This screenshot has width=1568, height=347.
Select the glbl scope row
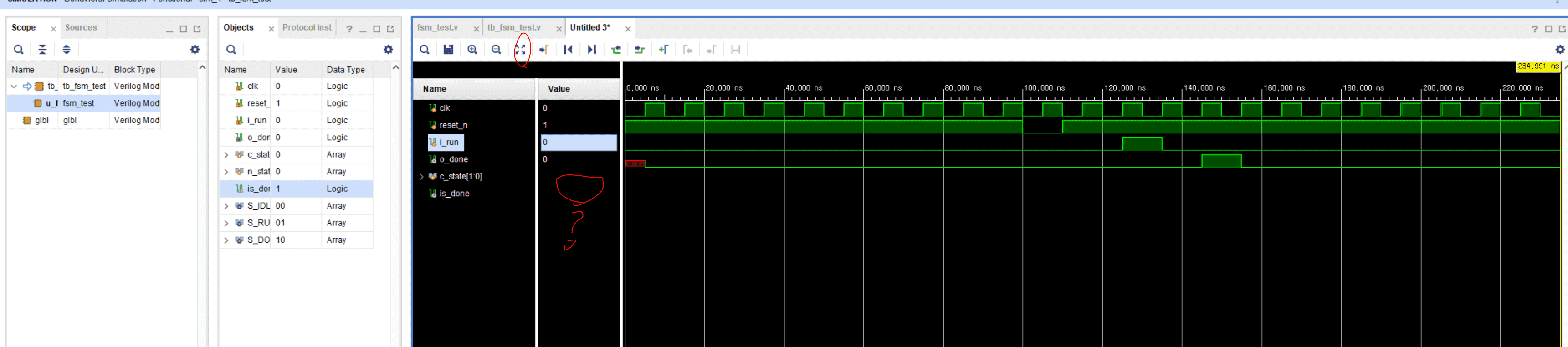84,121
